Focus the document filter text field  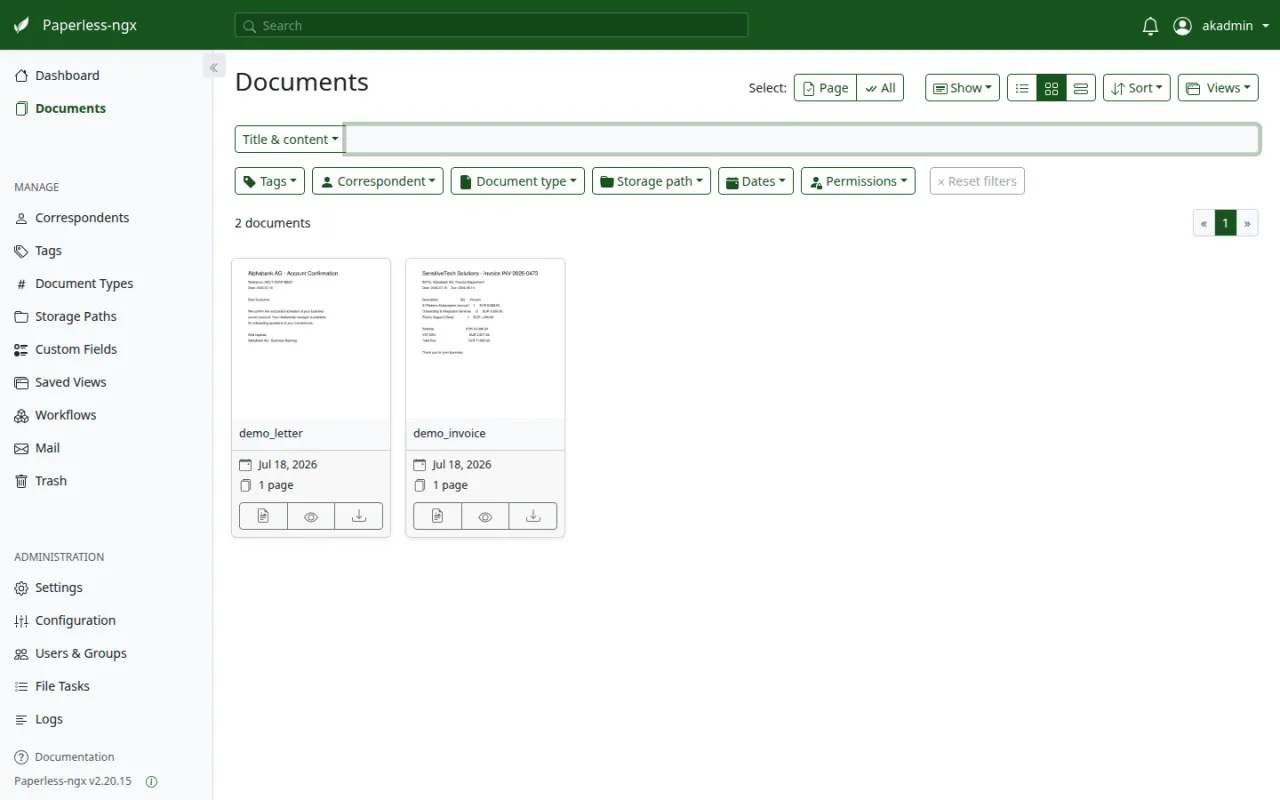click(802, 139)
